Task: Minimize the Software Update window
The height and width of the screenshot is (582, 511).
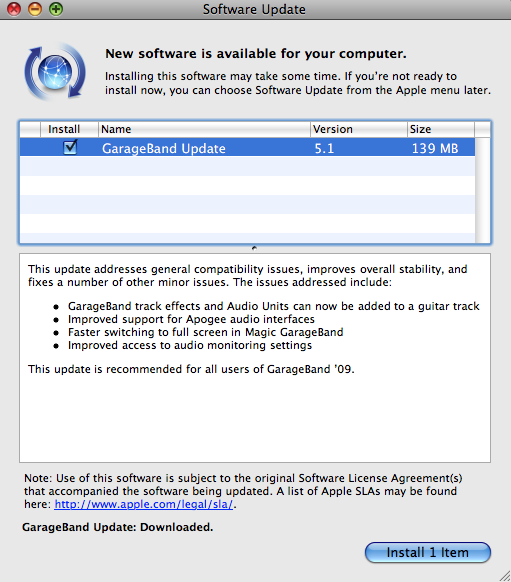Action: coord(35,9)
